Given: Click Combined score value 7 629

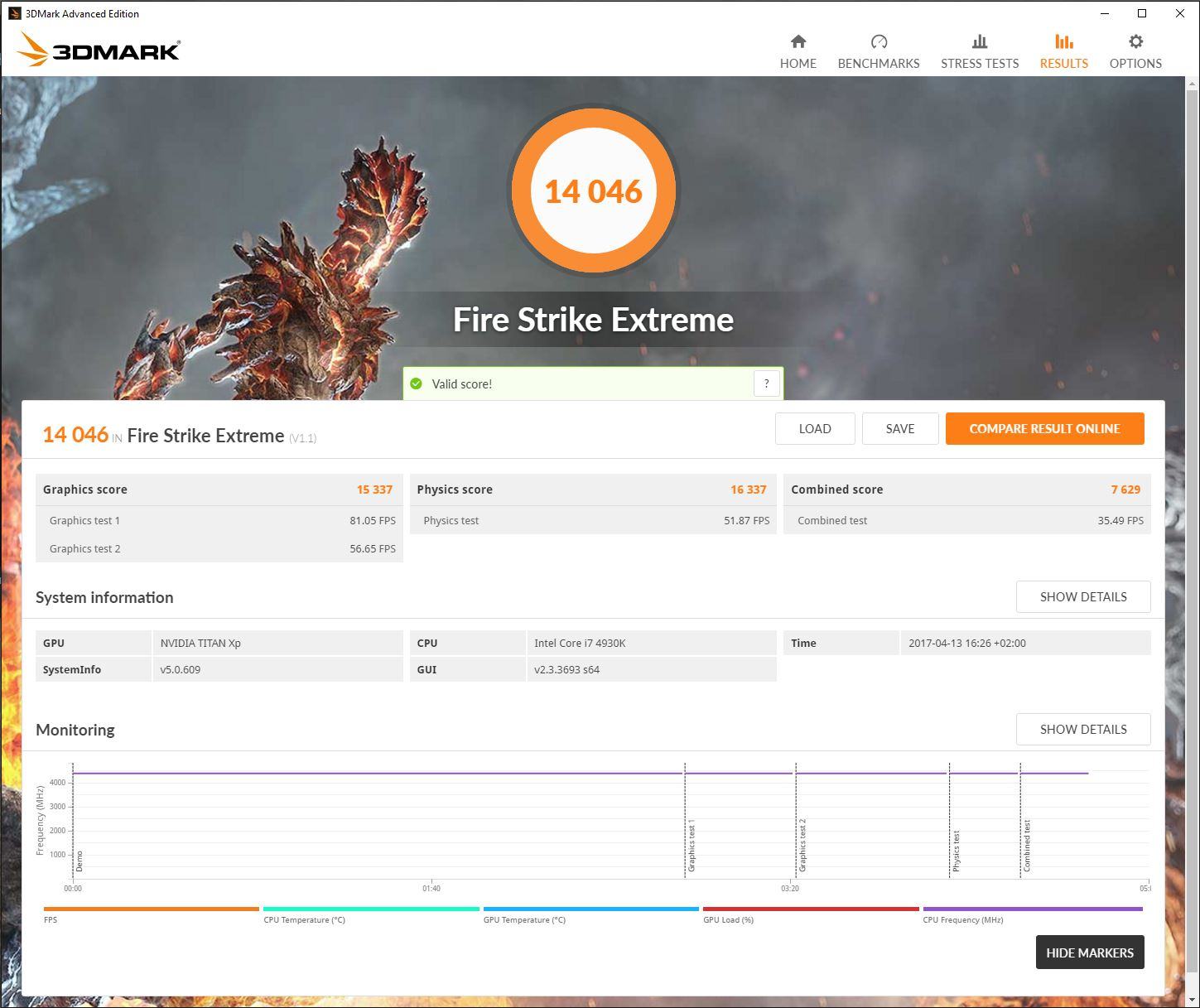Looking at the screenshot, I should (x=1125, y=490).
